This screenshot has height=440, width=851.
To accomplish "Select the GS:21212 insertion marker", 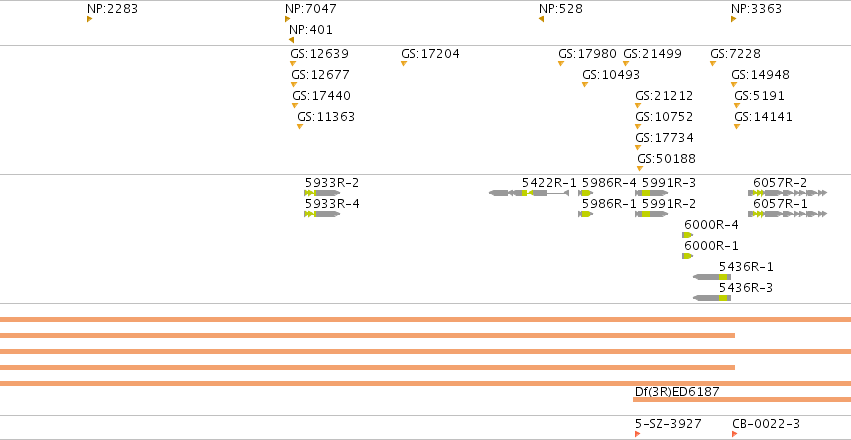I will 638,106.
